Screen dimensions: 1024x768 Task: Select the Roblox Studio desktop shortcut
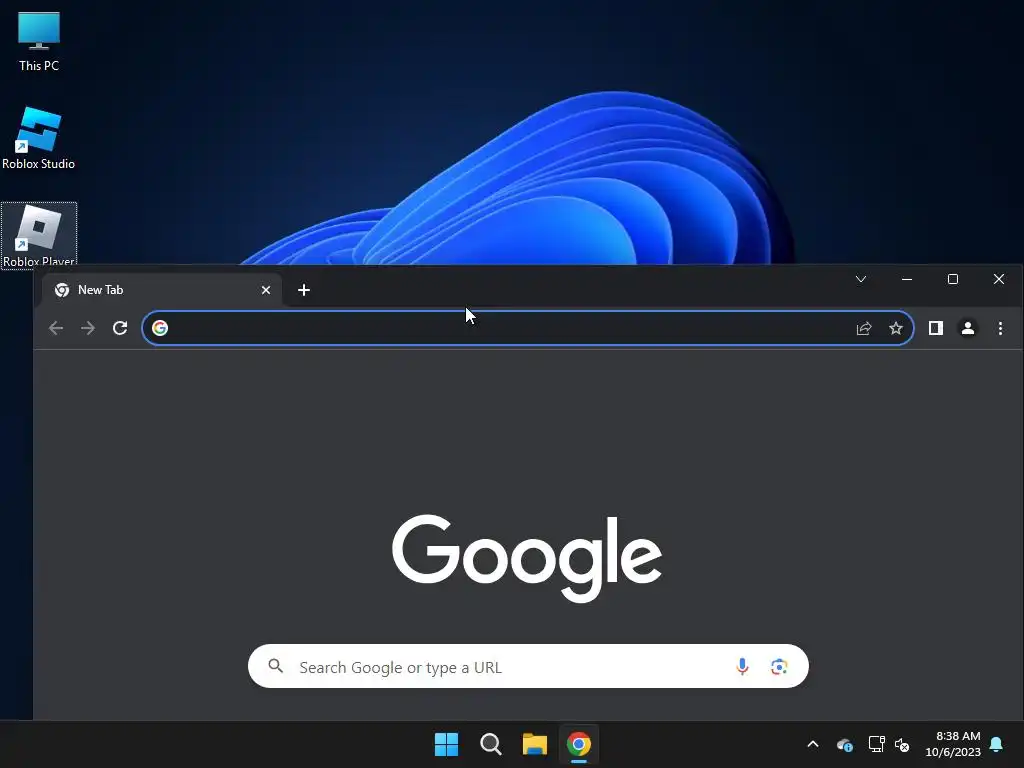tap(39, 138)
